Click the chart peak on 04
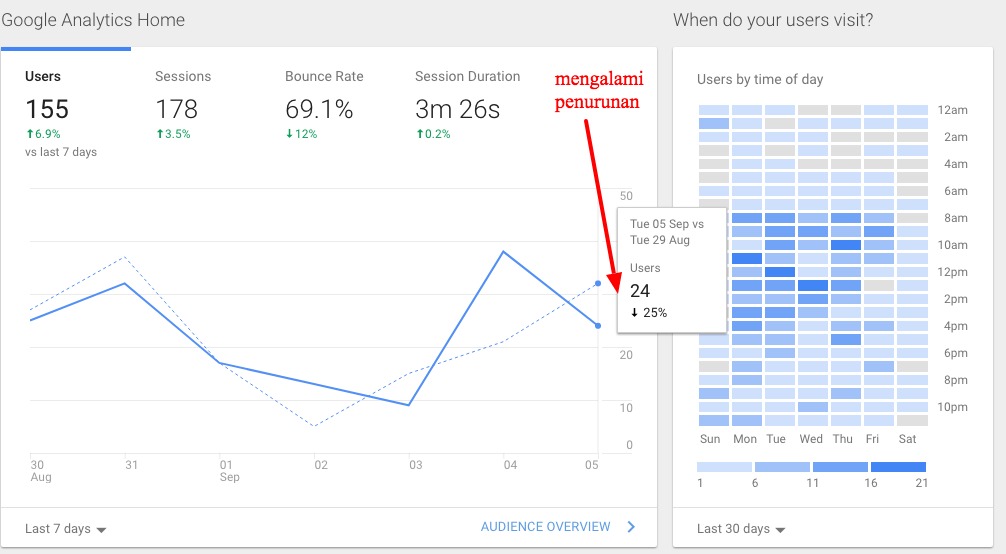1006x554 pixels. (x=503, y=251)
